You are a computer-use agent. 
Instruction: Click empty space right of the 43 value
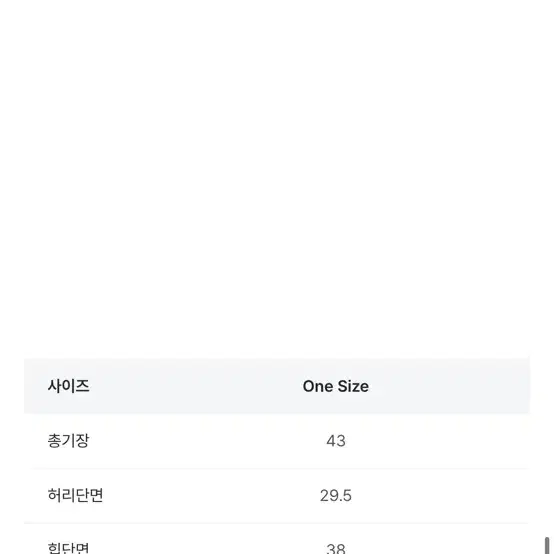point(438,441)
